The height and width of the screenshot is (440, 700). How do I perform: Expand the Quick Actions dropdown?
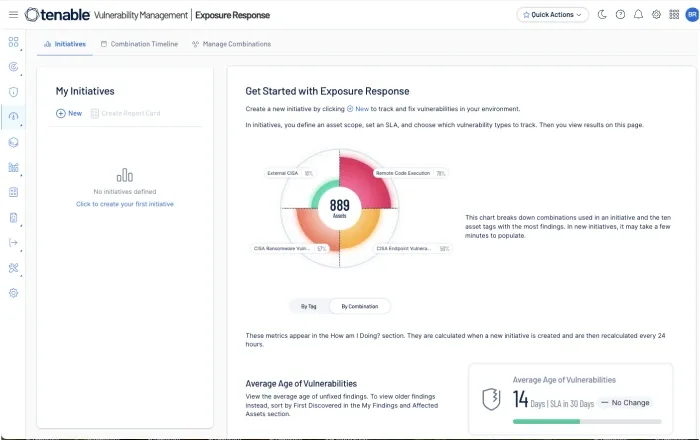(553, 15)
